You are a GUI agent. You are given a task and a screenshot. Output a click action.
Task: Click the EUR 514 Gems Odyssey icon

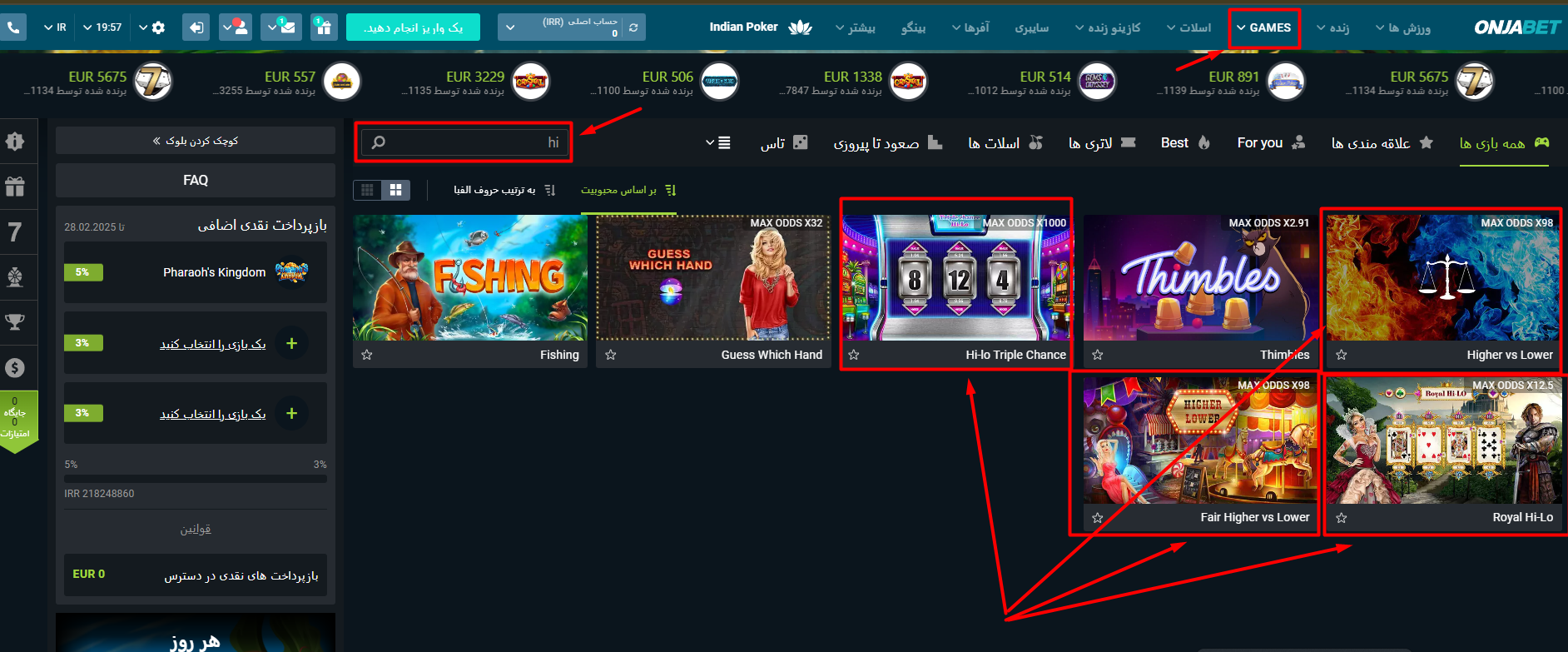click(x=1097, y=82)
